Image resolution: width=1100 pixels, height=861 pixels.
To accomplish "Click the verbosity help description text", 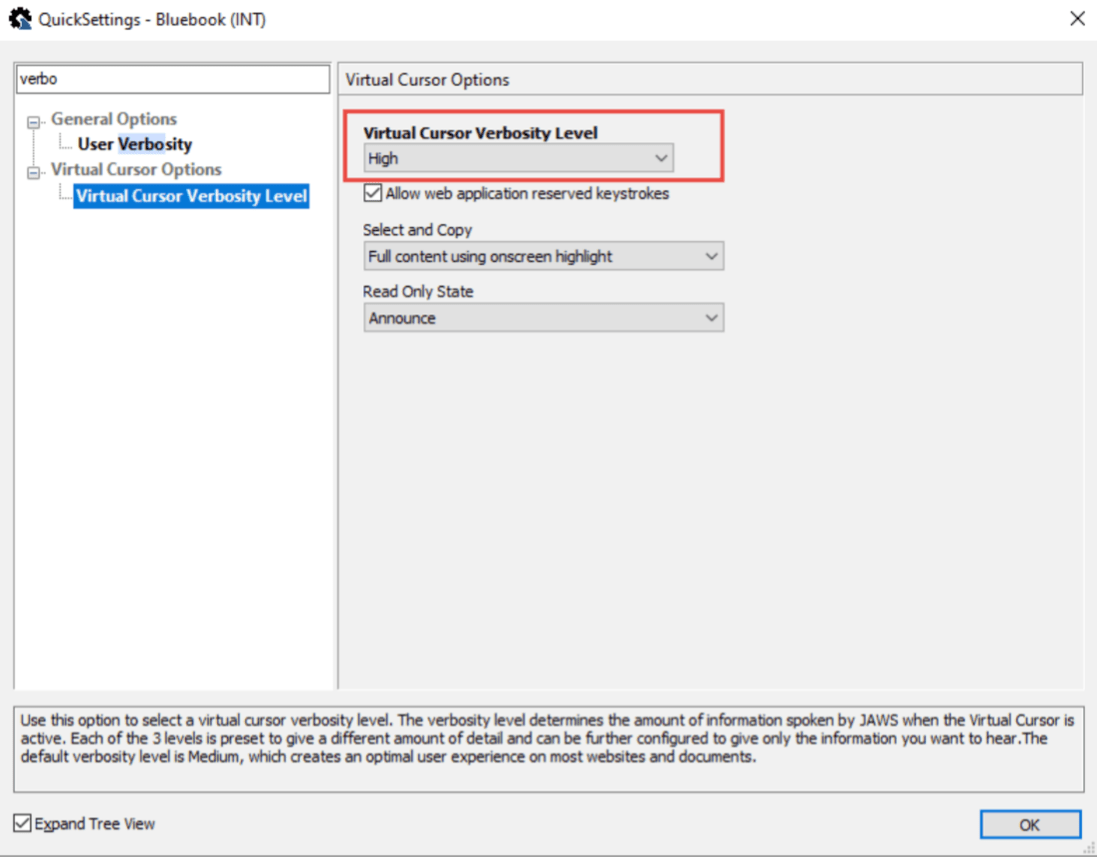I will 548,738.
